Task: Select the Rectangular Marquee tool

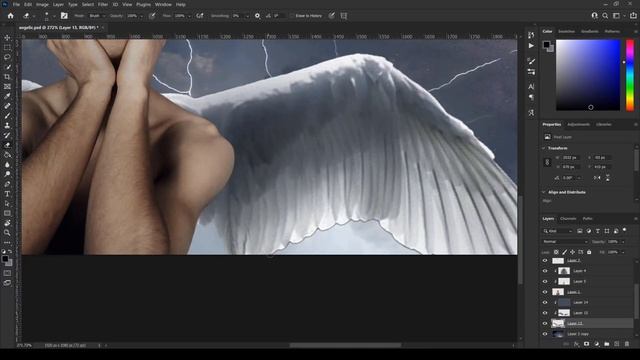Action: tap(7, 47)
